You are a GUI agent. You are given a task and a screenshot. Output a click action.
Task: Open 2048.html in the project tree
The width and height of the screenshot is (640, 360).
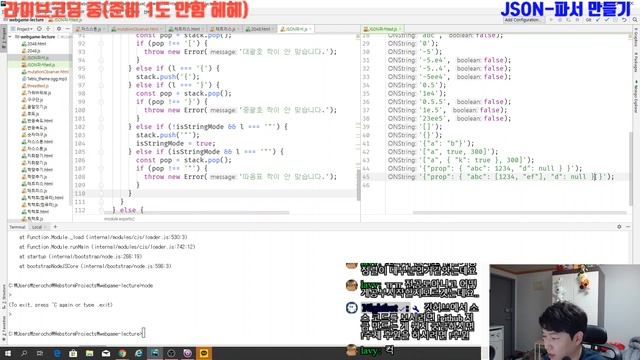coord(34,44)
